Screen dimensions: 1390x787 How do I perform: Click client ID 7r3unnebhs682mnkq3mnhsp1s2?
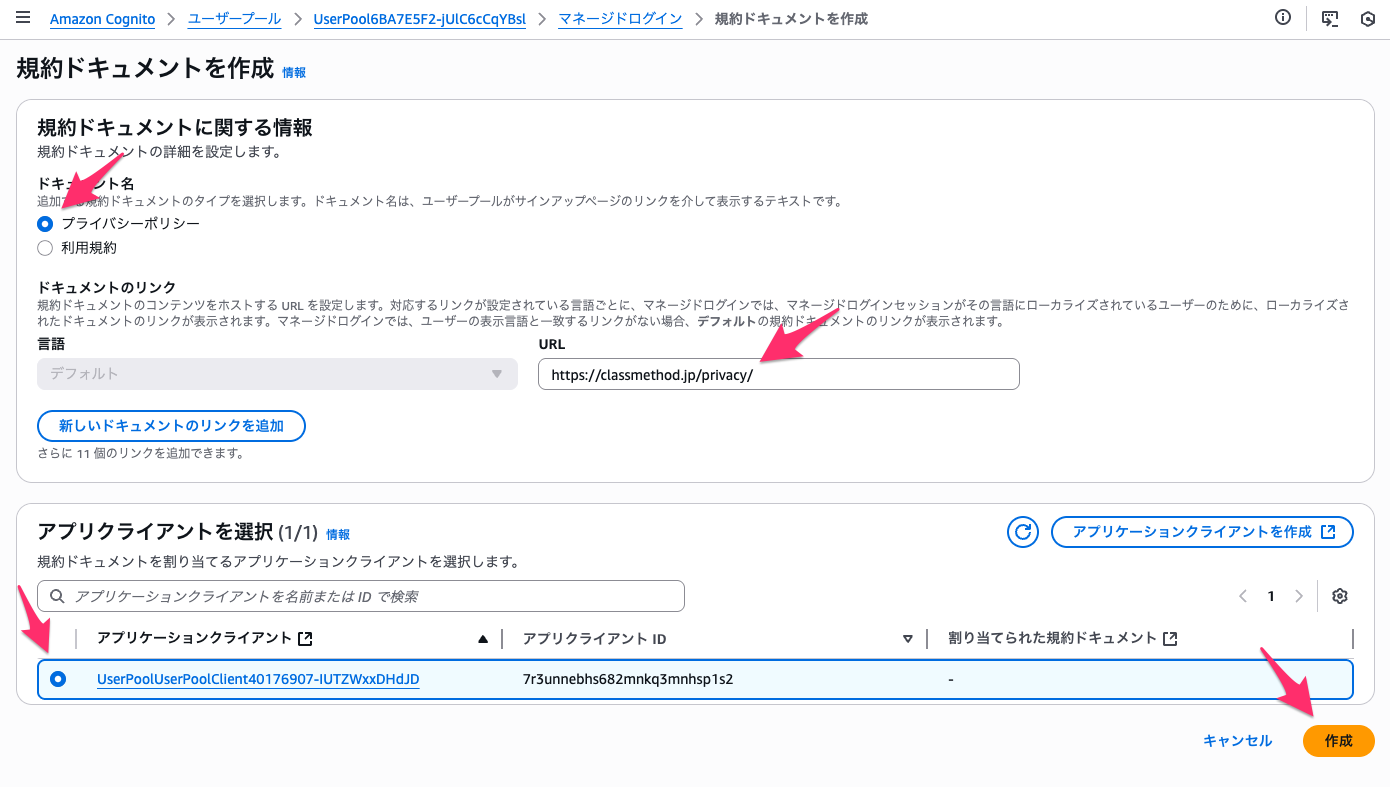point(628,680)
